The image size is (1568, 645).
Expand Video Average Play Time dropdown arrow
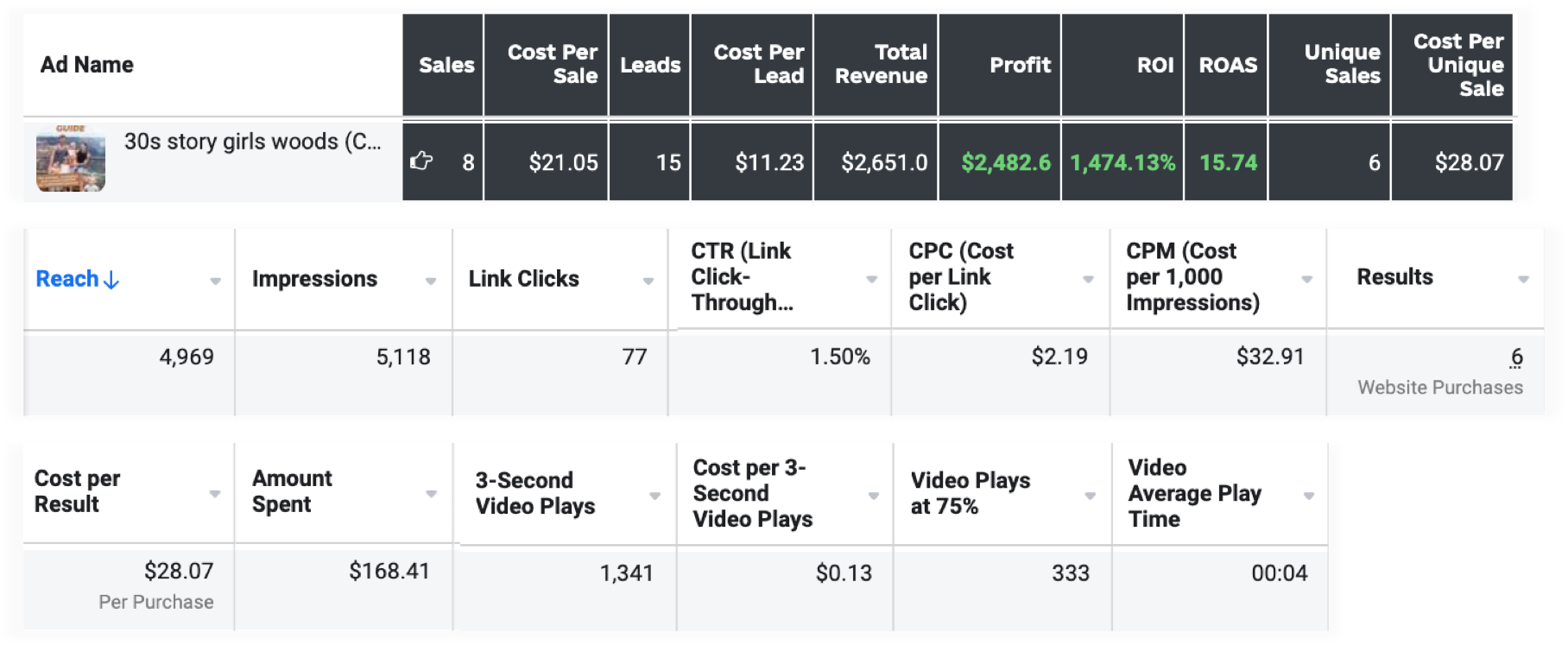pos(1309,496)
